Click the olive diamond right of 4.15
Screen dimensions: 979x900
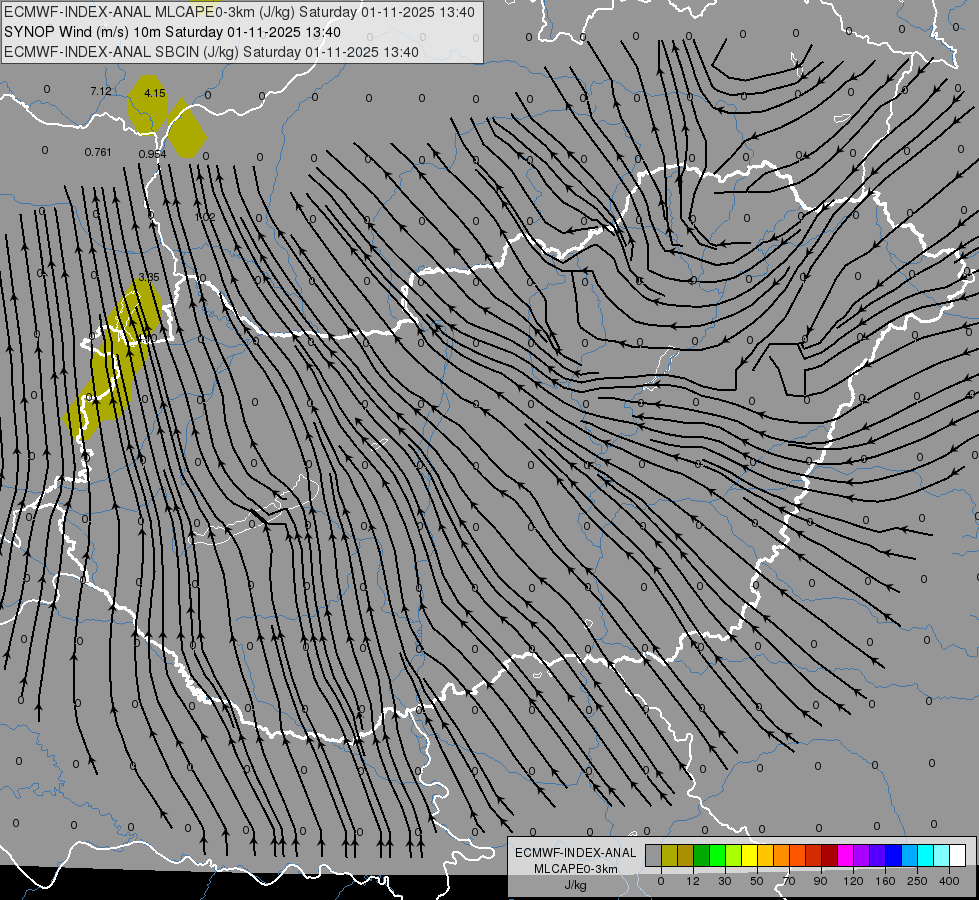click(186, 128)
